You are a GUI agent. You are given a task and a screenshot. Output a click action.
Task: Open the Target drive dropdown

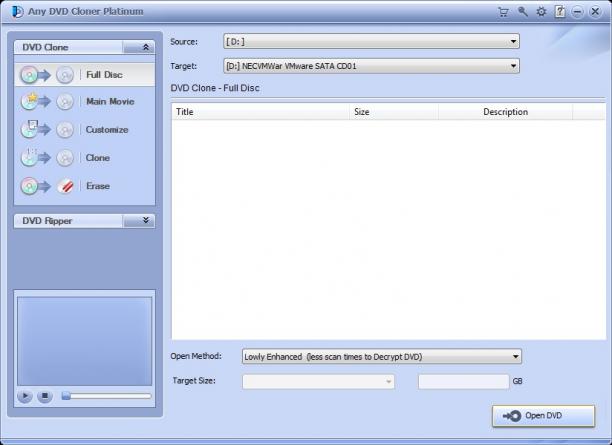pyautogui.click(x=371, y=66)
